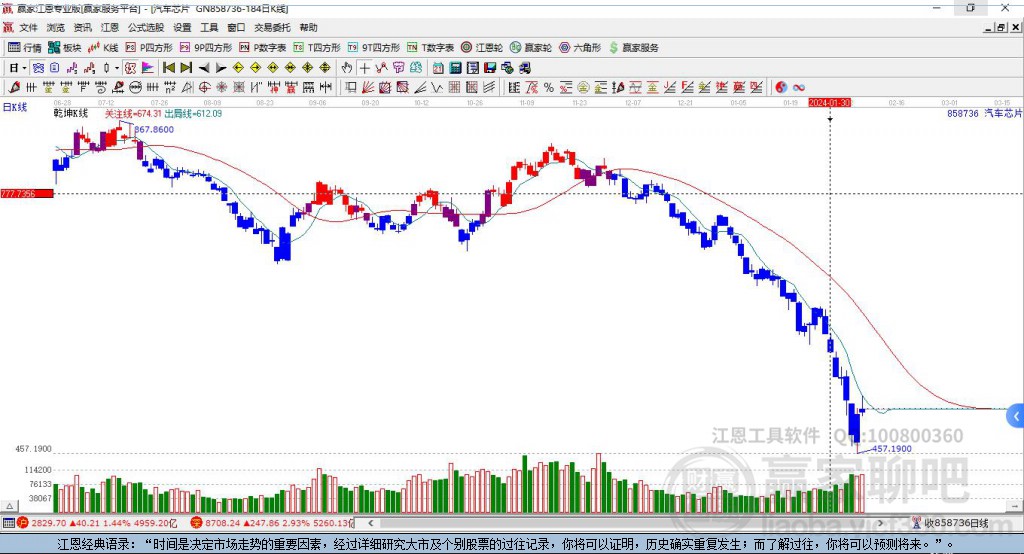Image resolution: width=1024 pixels, height=554 pixels.
Task: Toggle the highlighted red 权 icon
Action: tap(130, 68)
